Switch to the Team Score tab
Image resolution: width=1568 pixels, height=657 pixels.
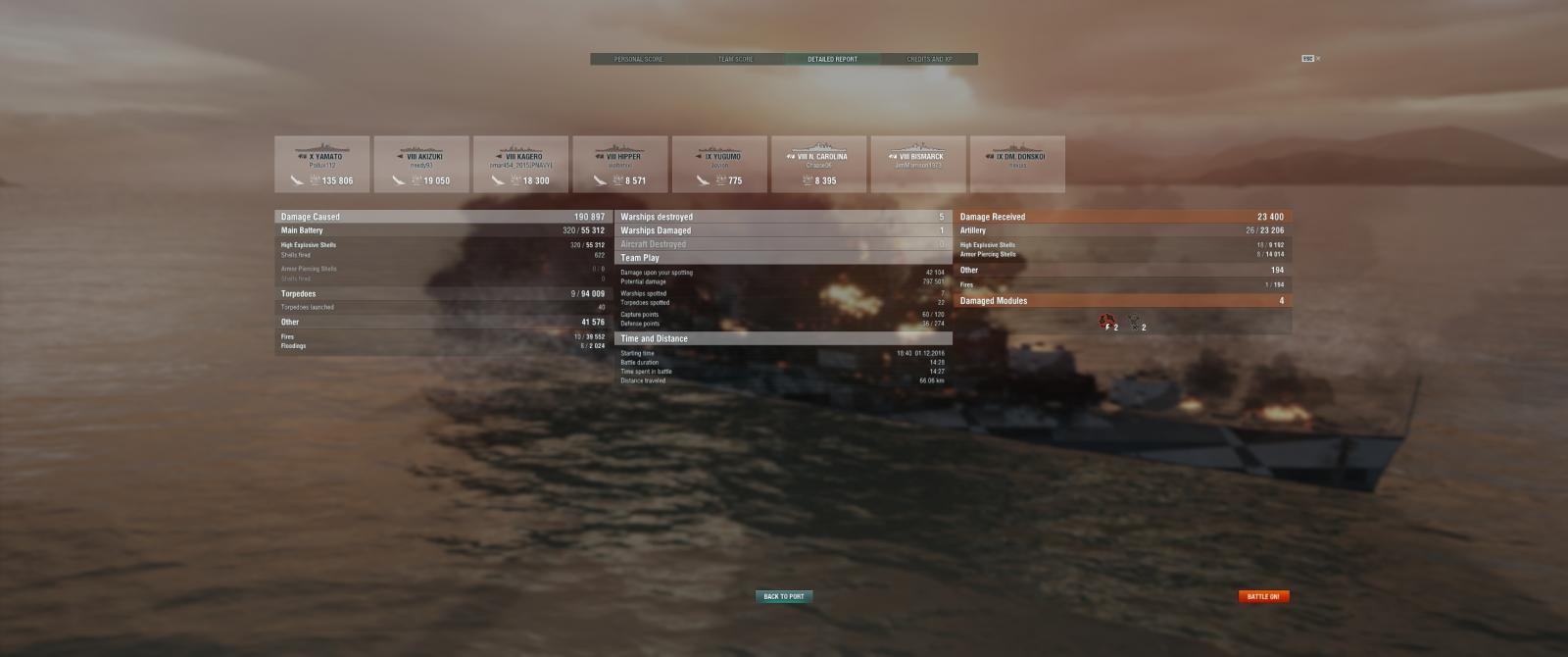tap(736, 59)
